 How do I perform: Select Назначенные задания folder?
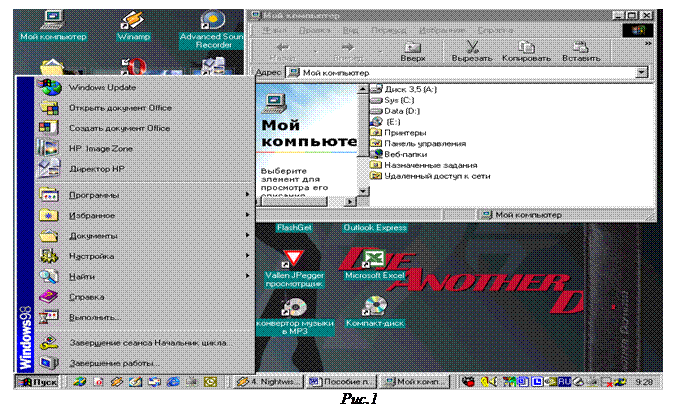tap(424, 165)
